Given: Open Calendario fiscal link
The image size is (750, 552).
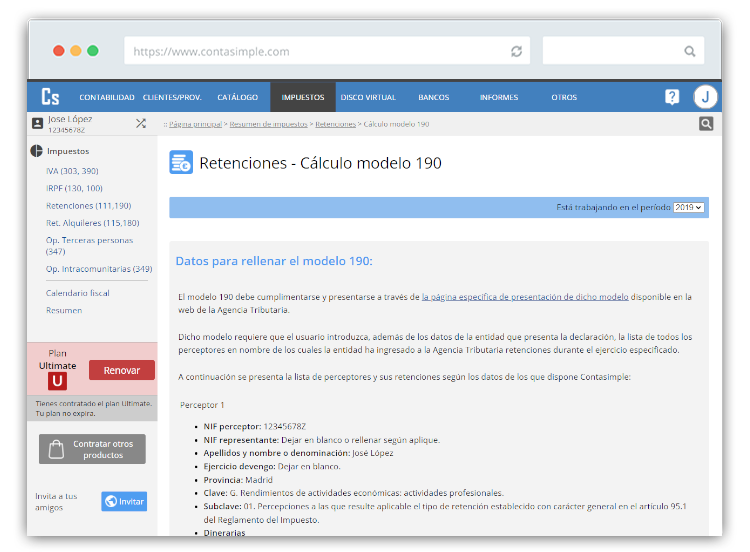Looking at the screenshot, I should [x=78, y=293].
